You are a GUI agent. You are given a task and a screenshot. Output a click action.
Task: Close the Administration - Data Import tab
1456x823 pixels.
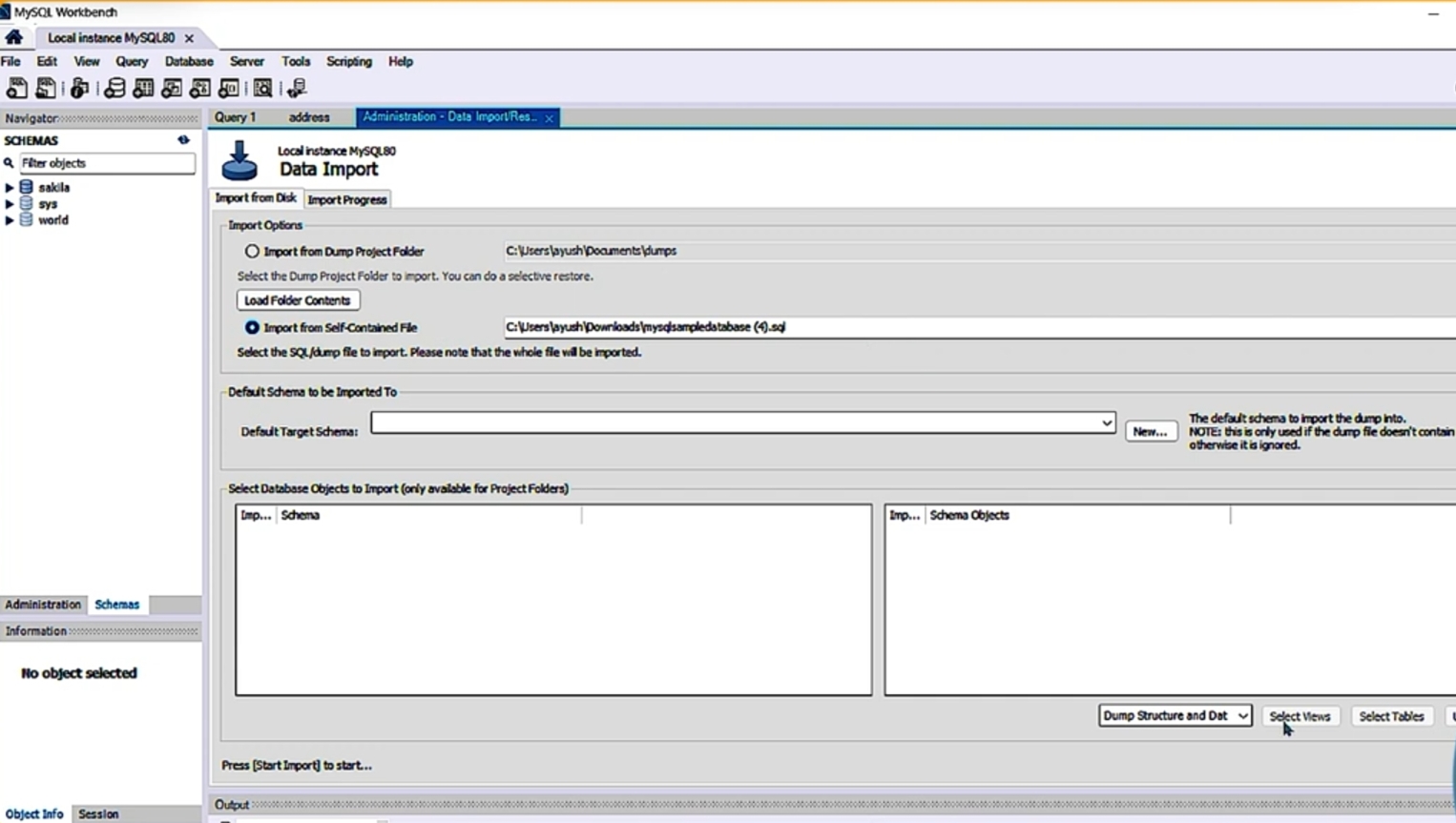click(x=549, y=118)
